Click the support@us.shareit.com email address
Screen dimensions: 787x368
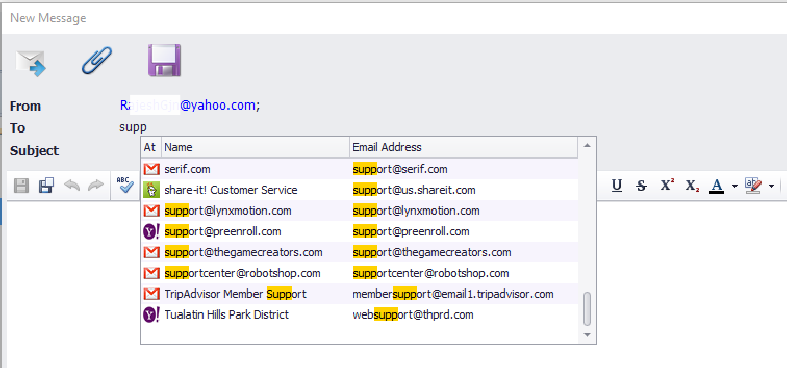(414, 190)
